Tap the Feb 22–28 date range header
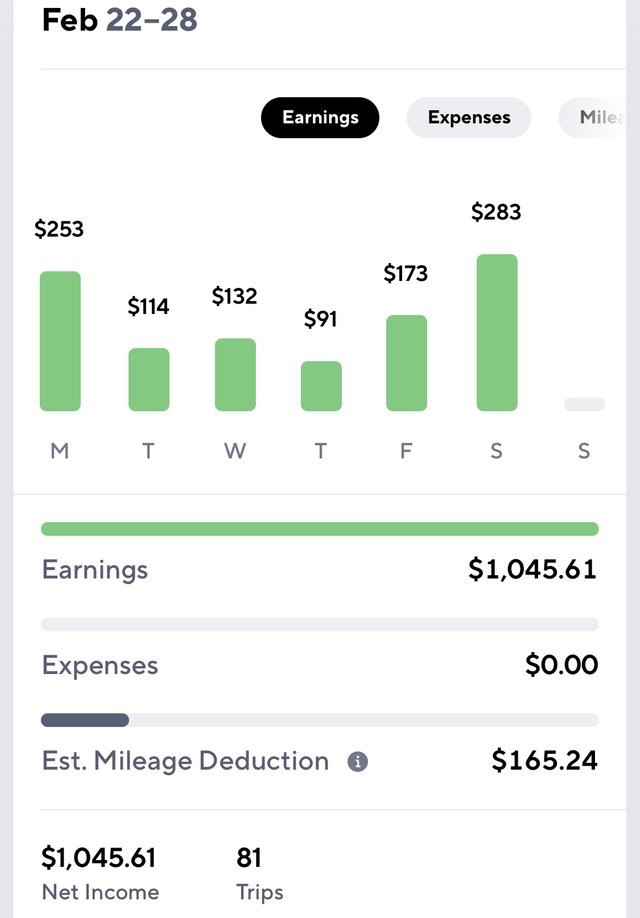The height and width of the screenshot is (918, 640). [x=120, y=20]
